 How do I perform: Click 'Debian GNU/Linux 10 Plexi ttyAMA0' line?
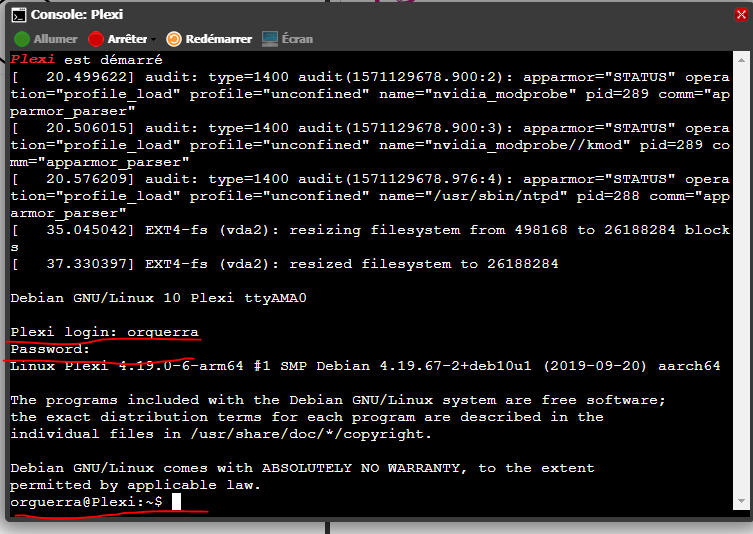[158, 298]
